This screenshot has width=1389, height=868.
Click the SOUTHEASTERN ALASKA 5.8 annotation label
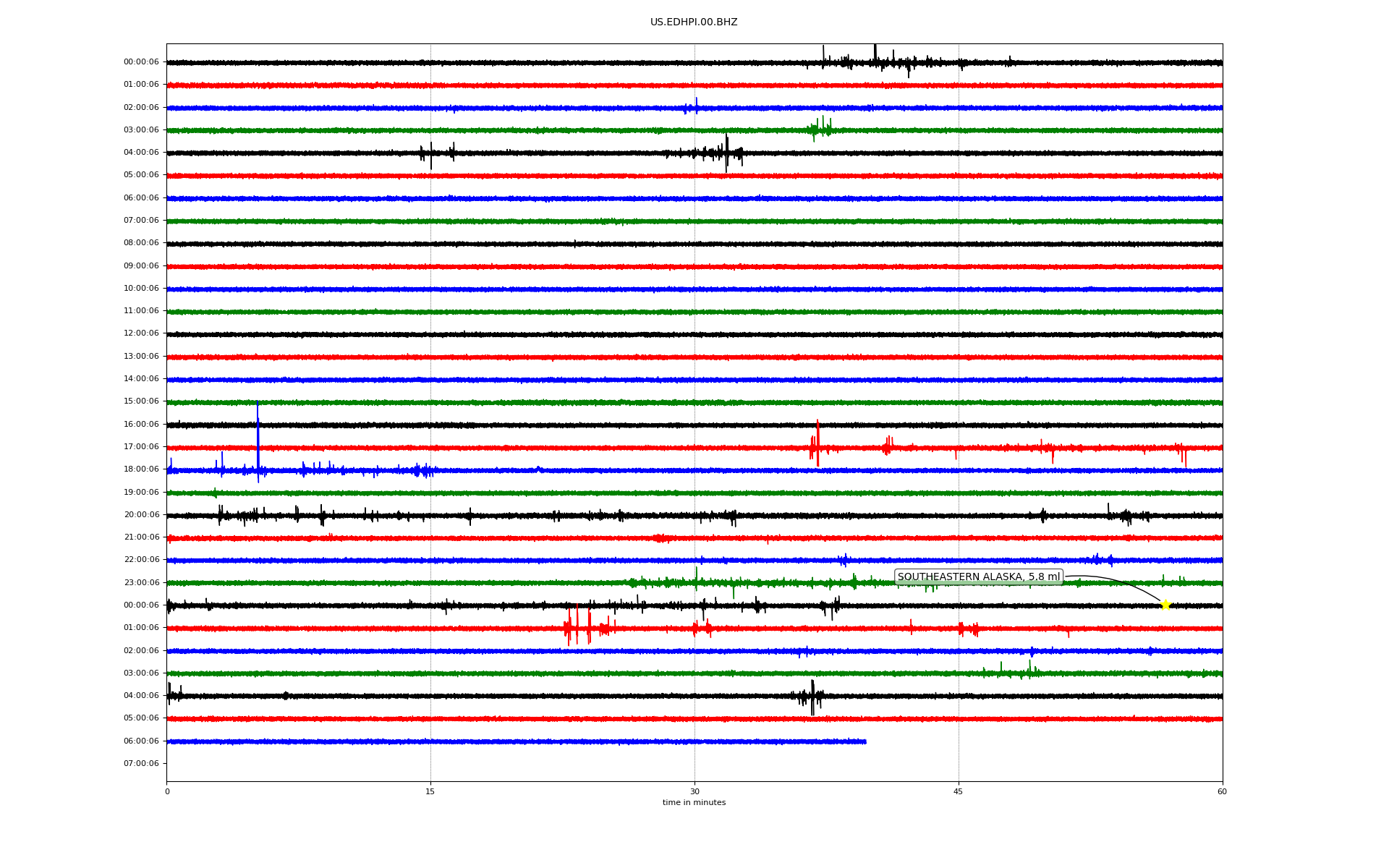coord(978,577)
